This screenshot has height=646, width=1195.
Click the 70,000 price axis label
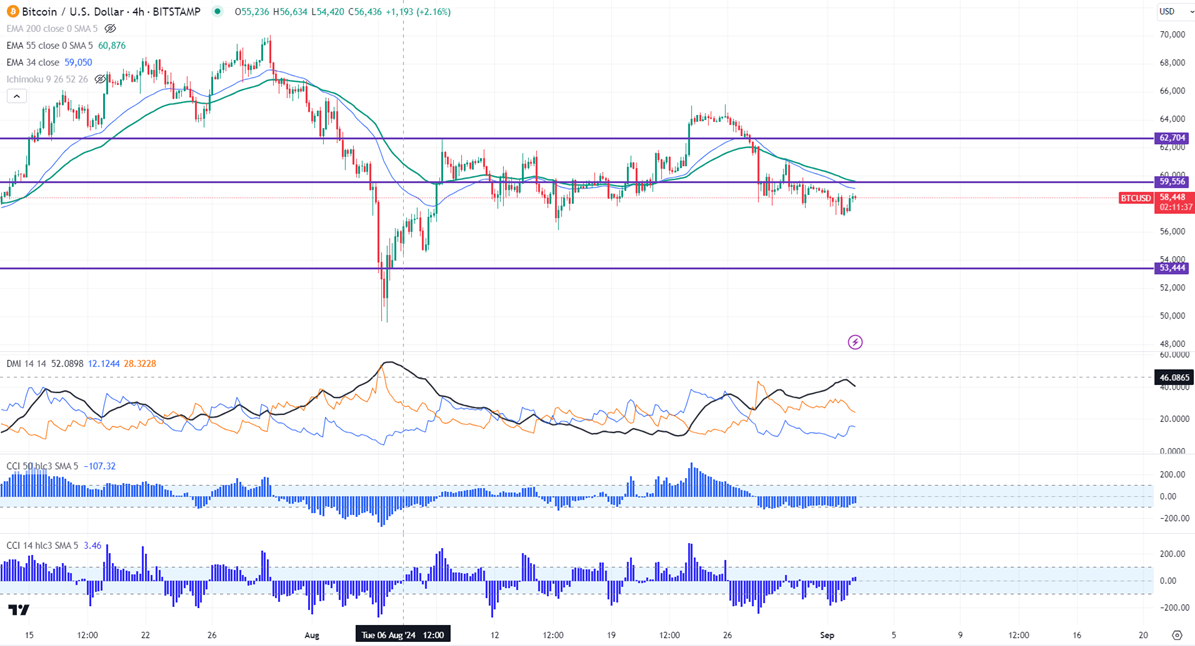click(x=1172, y=34)
